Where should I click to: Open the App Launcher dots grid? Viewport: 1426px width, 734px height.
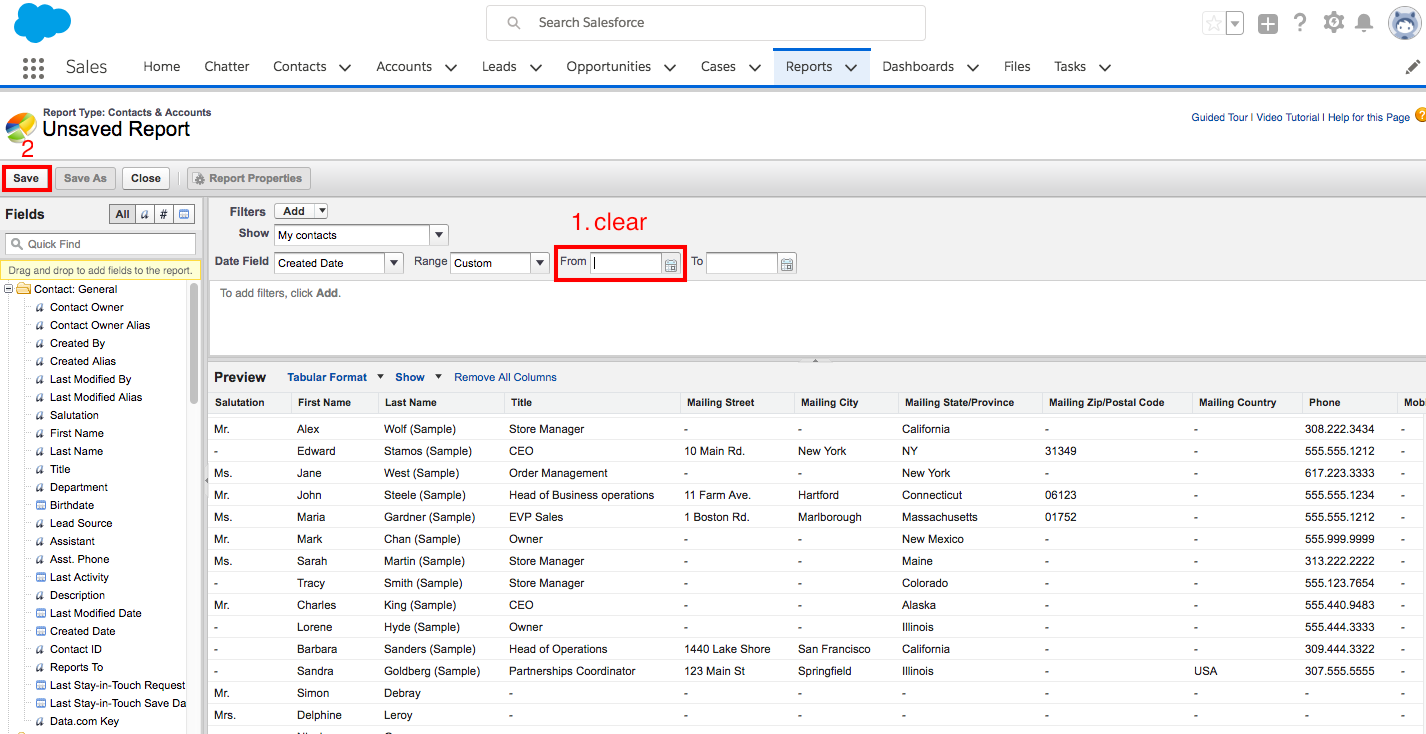click(33, 67)
